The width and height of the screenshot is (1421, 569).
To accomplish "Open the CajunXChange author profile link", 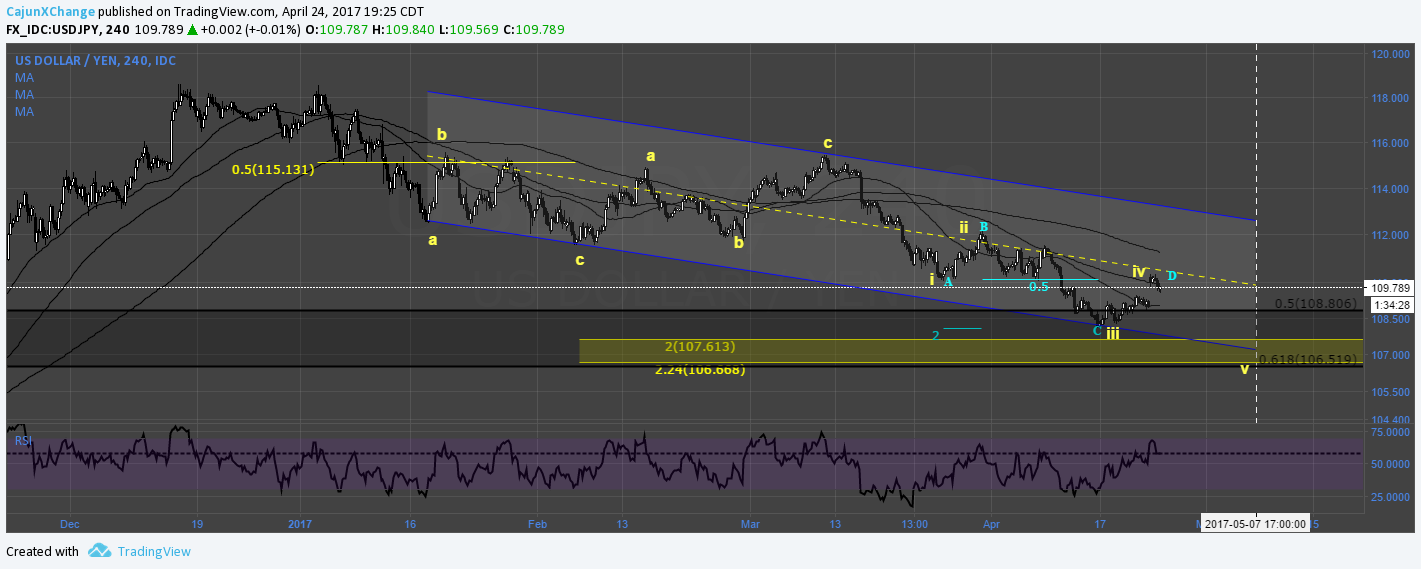I will click(51, 10).
